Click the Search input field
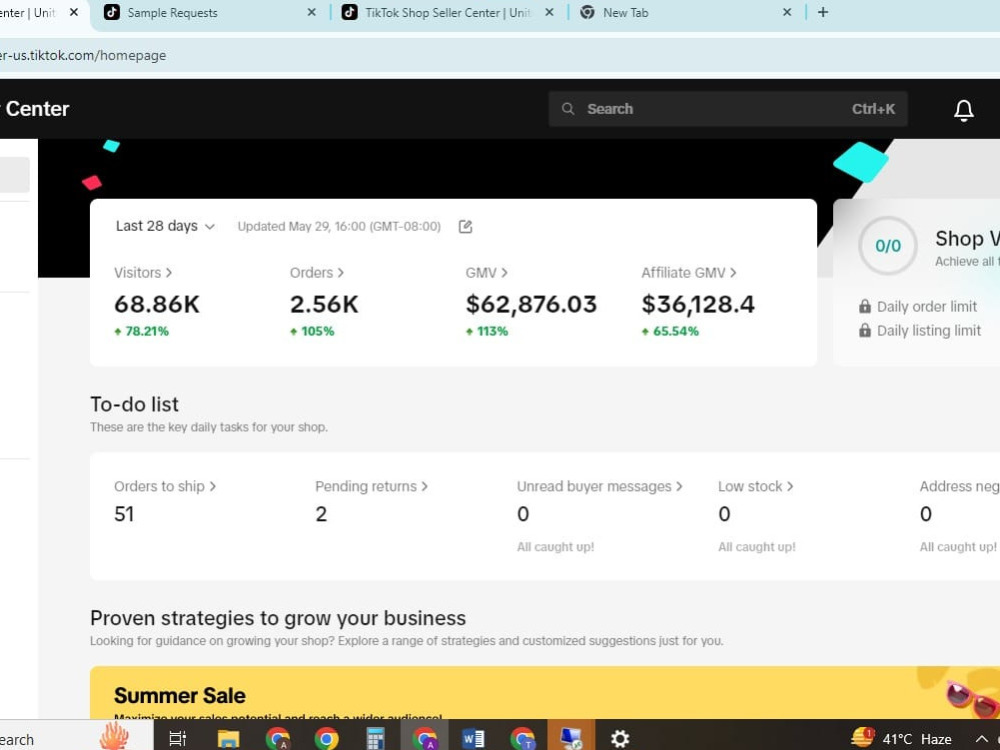 728,109
